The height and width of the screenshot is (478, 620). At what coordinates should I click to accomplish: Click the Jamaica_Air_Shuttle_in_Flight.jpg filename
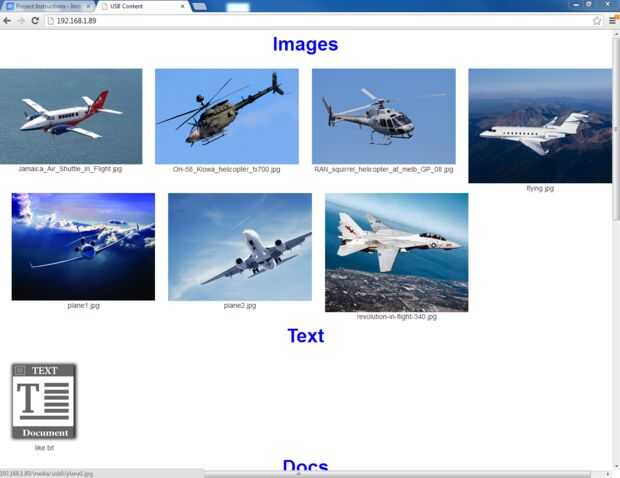(x=70, y=169)
